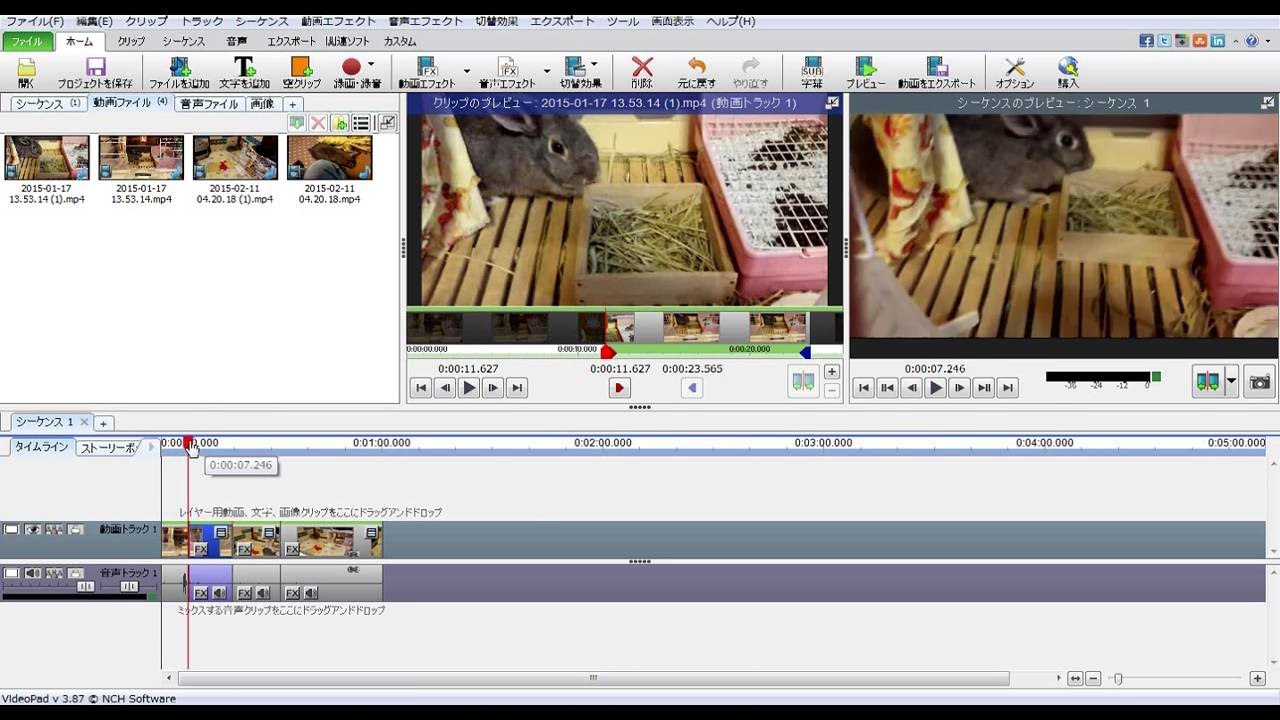Open ファイル(F) menu

tap(35, 21)
